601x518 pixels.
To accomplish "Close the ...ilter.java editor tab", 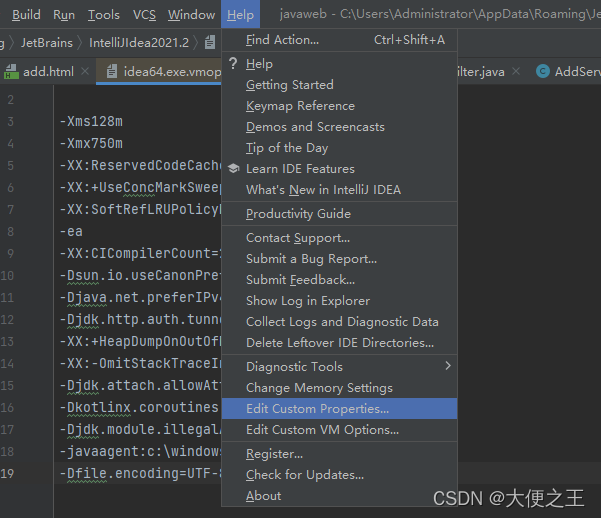I will coord(516,71).
